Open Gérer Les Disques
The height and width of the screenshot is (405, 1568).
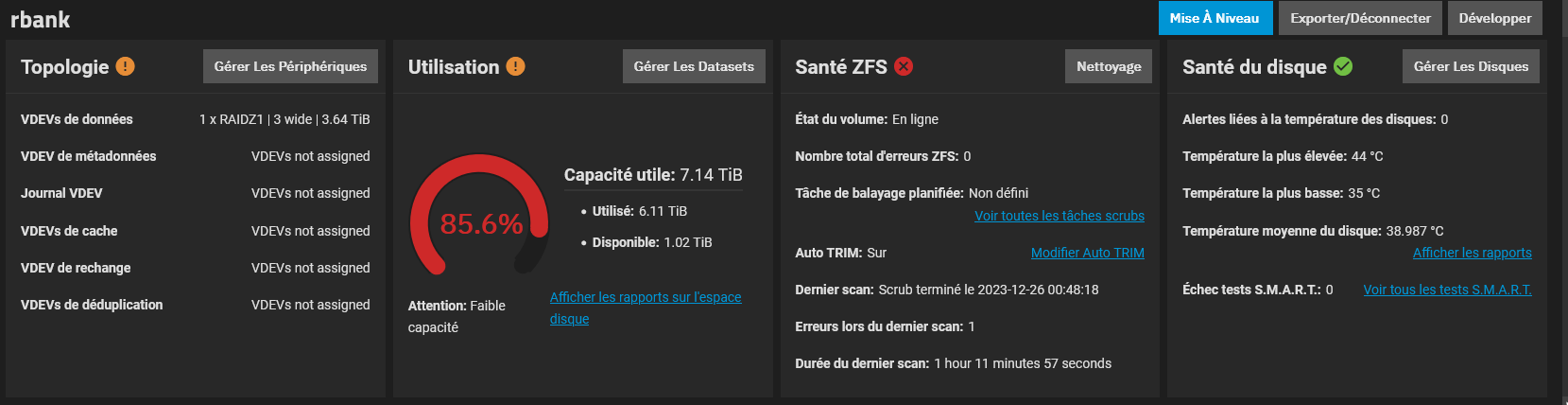tap(1471, 66)
